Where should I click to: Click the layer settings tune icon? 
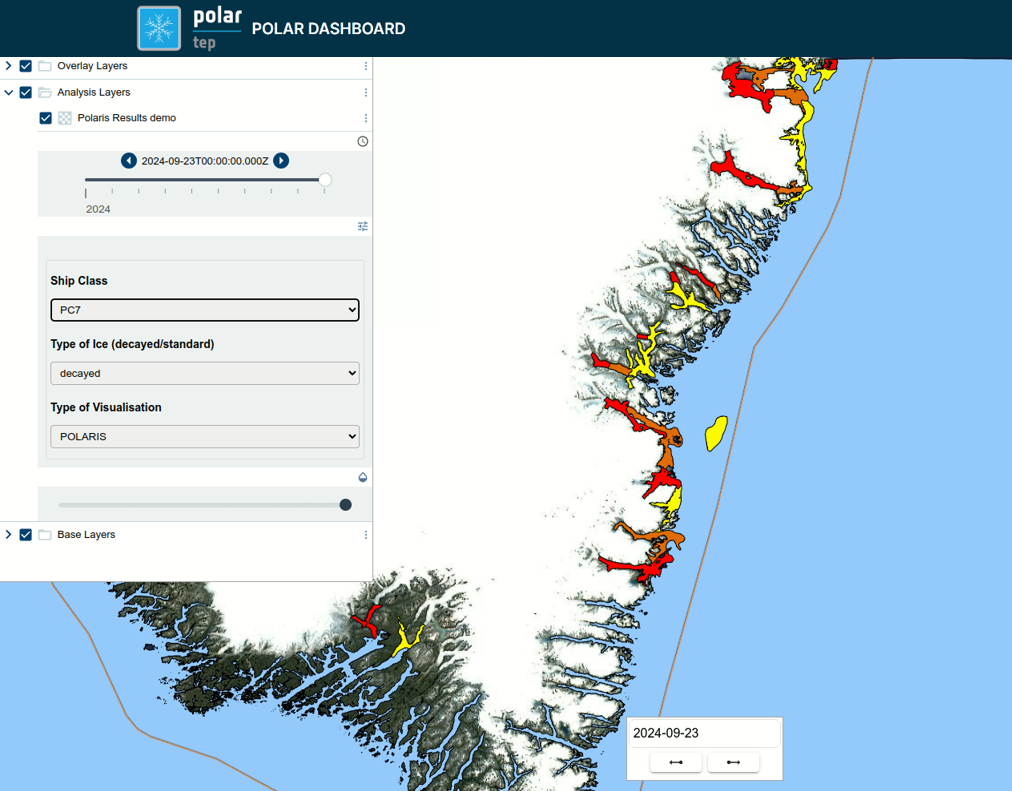coord(363,227)
